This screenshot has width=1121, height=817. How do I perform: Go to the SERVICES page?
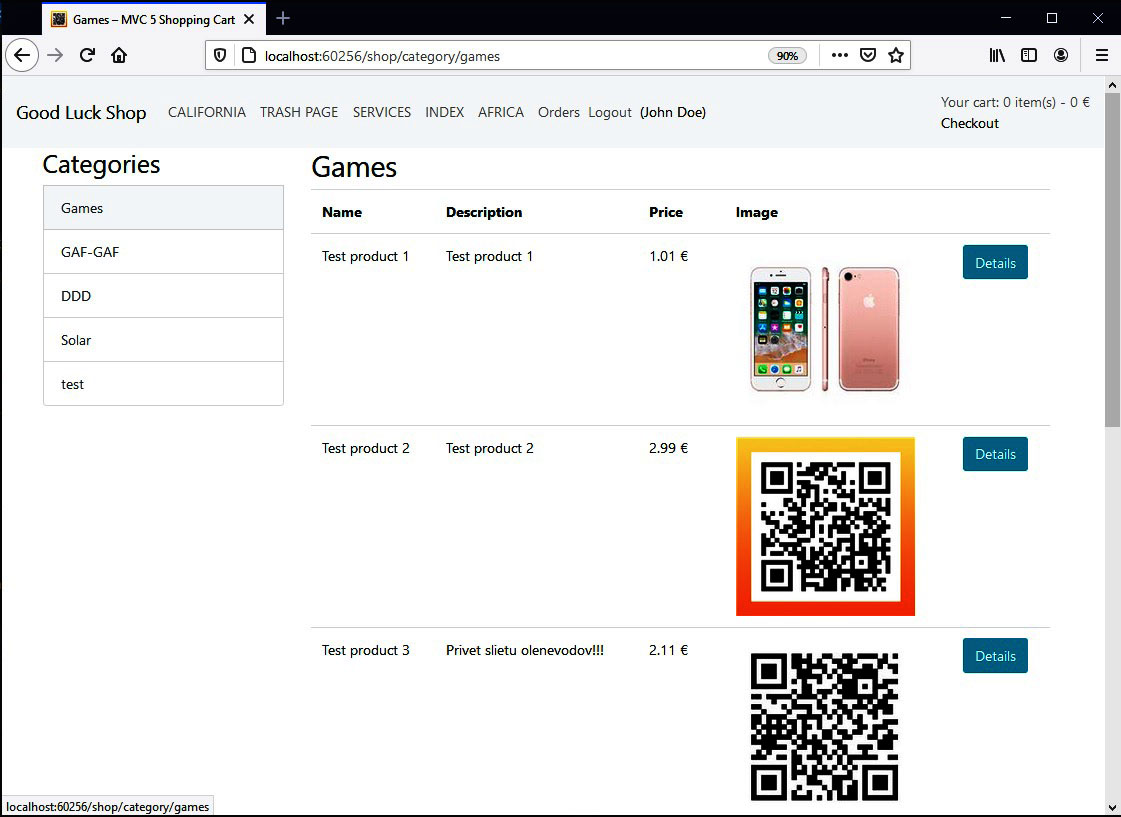[382, 112]
